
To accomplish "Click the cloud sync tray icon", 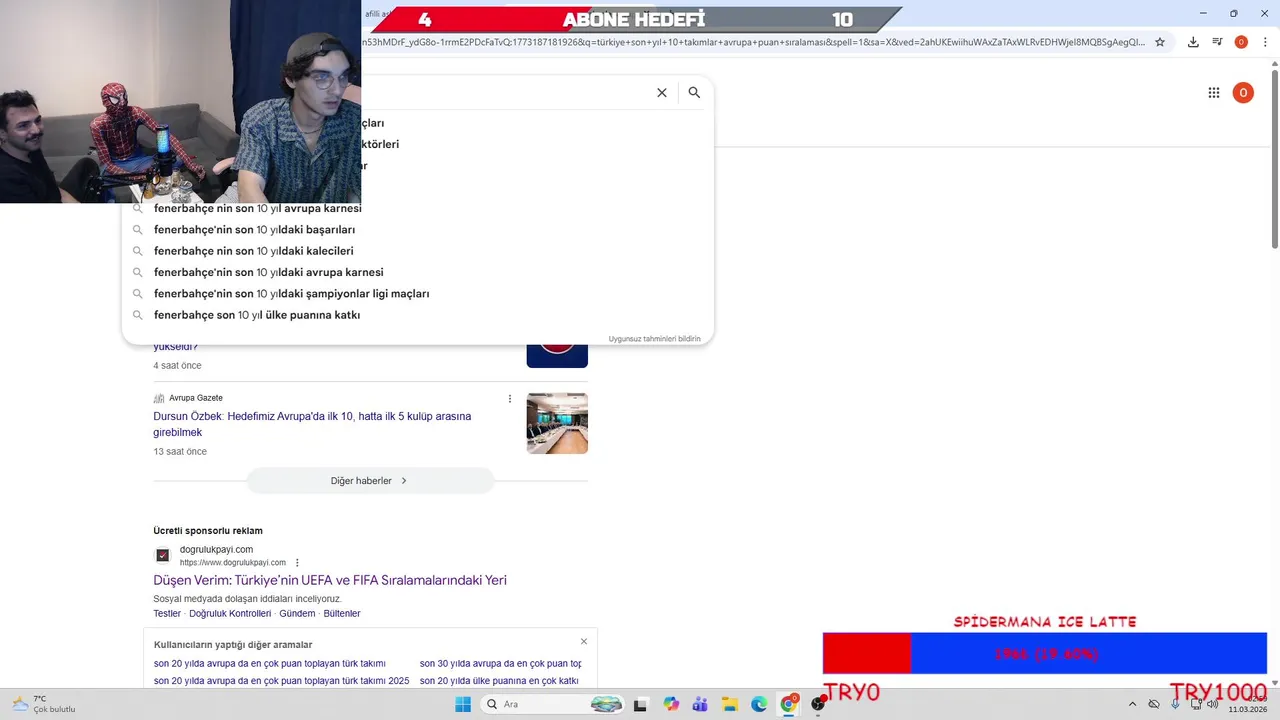I will tap(1154, 704).
